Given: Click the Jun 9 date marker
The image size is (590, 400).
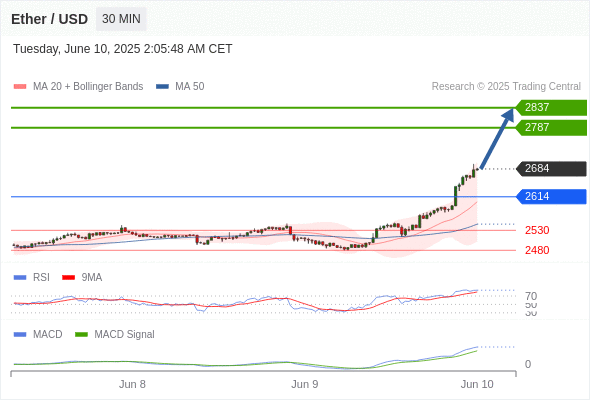Looking at the screenshot, I should (x=304, y=384).
